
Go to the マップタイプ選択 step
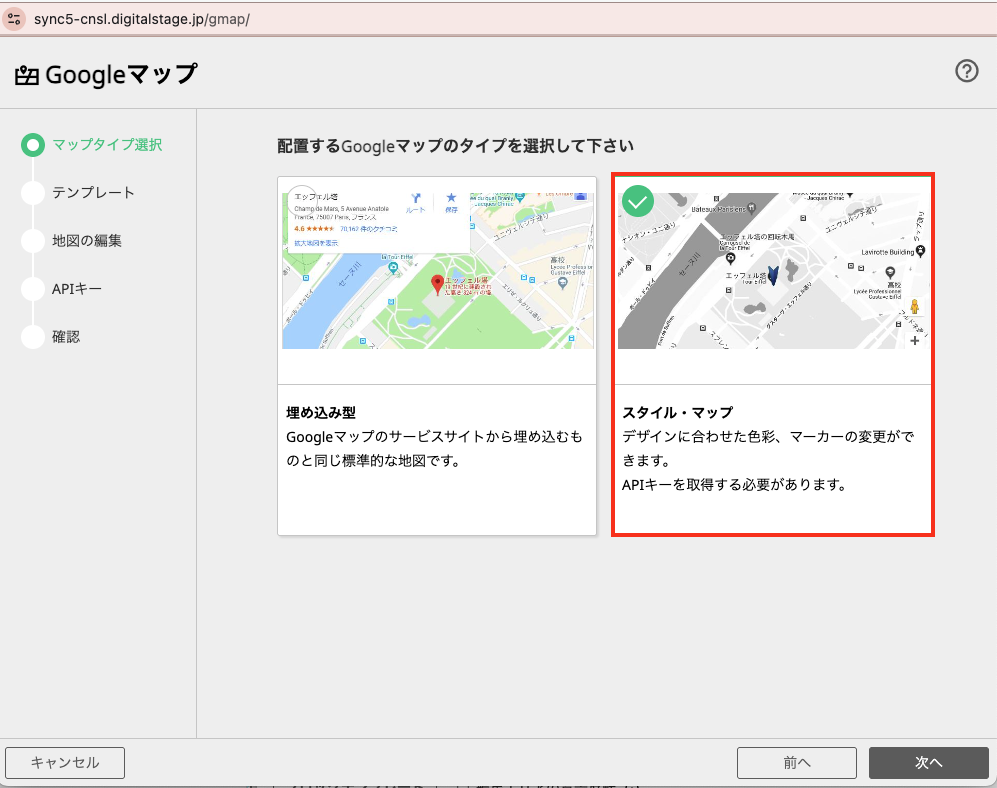107,145
